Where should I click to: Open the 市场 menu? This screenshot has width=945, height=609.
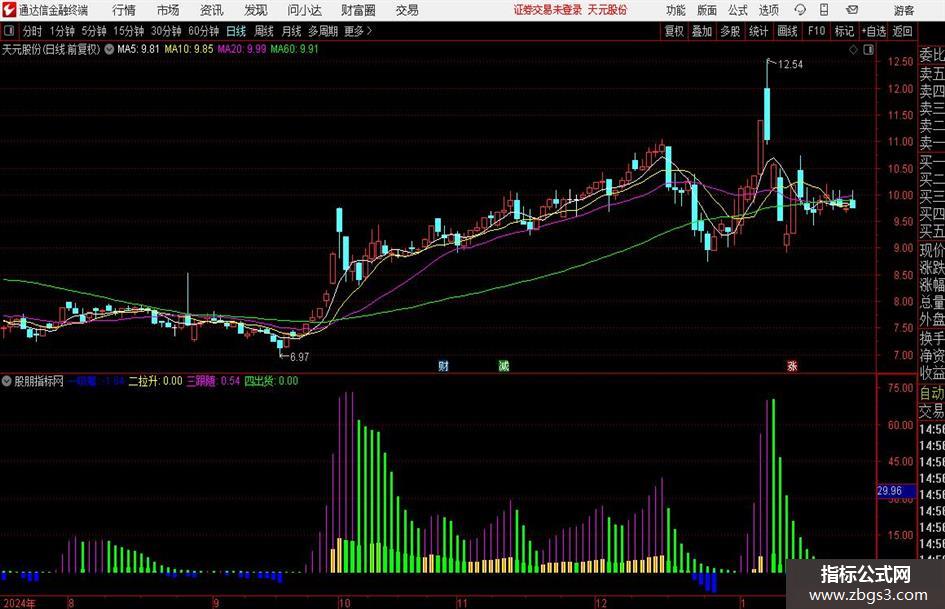click(168, 10)
